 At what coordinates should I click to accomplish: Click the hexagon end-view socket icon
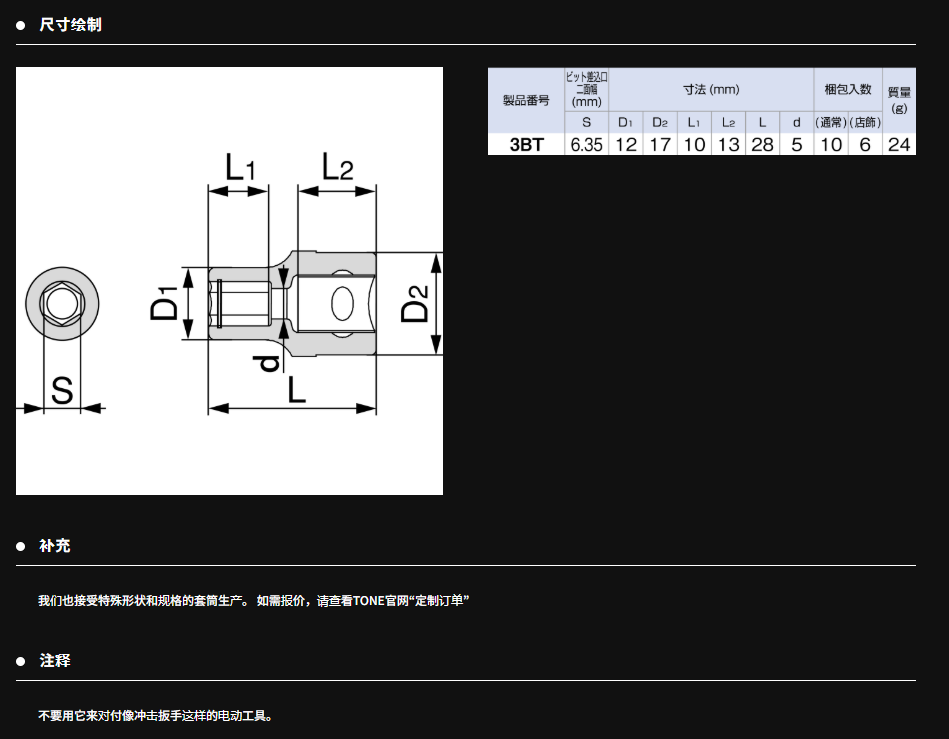62,303
